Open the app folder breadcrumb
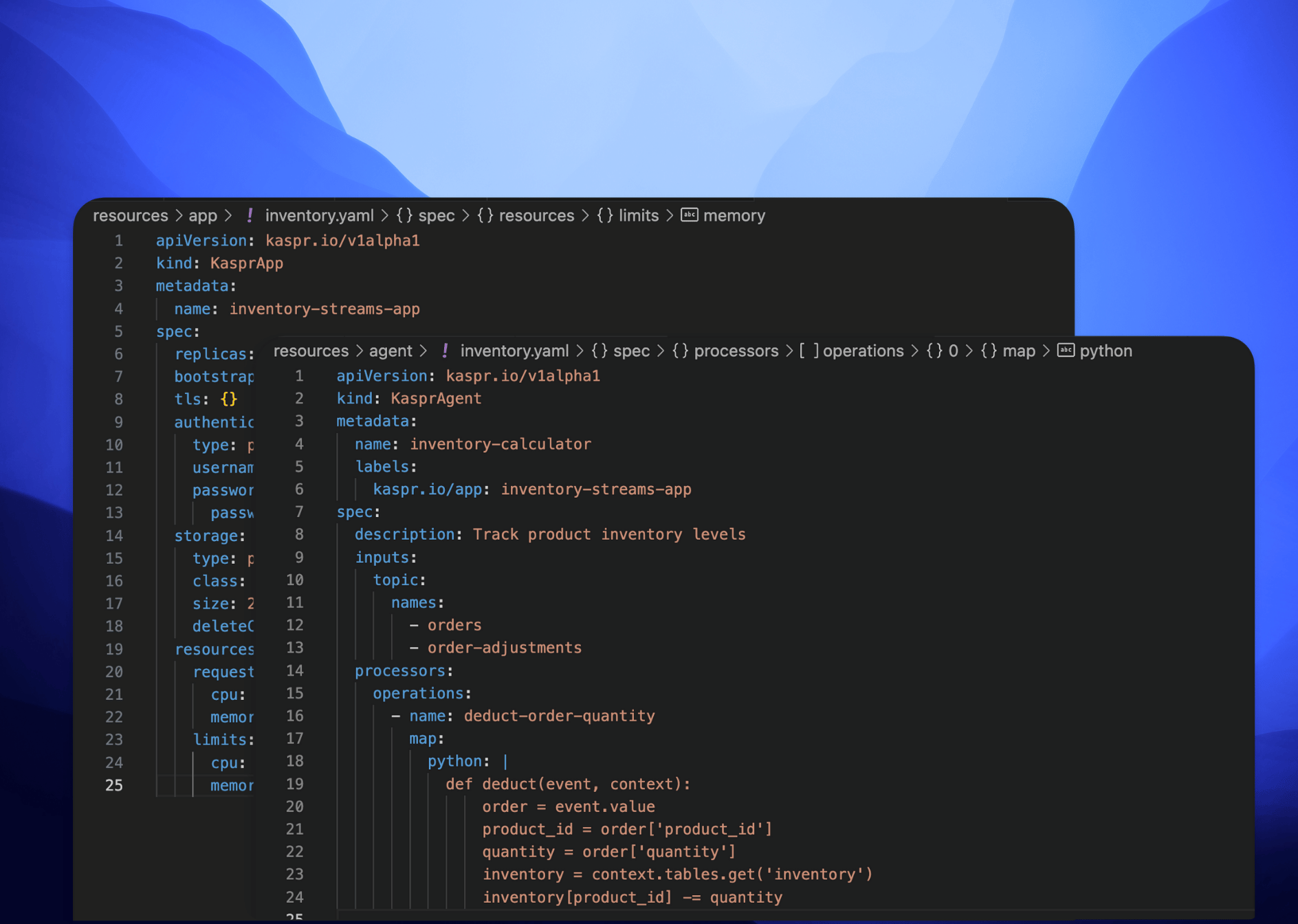Screen dimensions: 1298x924 tap(203, 216)
